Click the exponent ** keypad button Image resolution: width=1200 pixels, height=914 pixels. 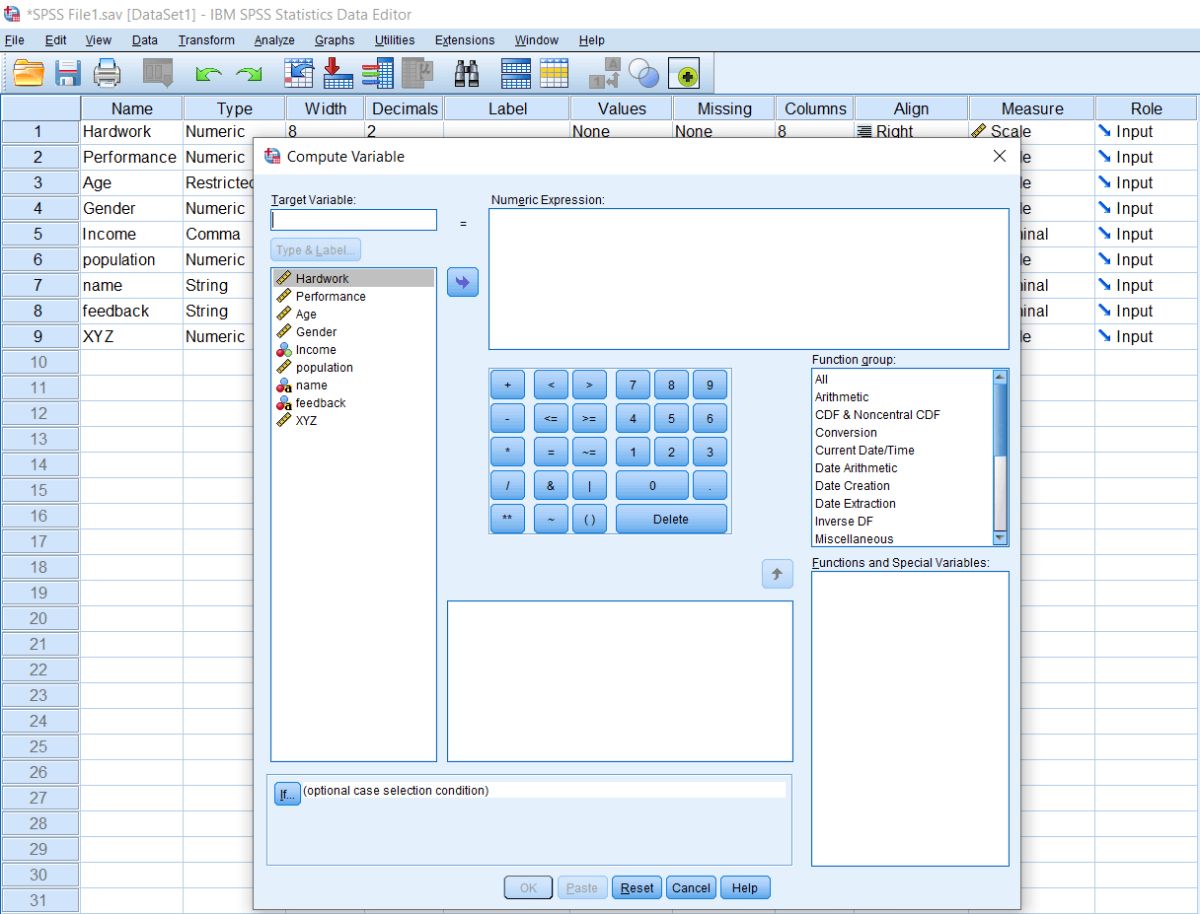508,519
